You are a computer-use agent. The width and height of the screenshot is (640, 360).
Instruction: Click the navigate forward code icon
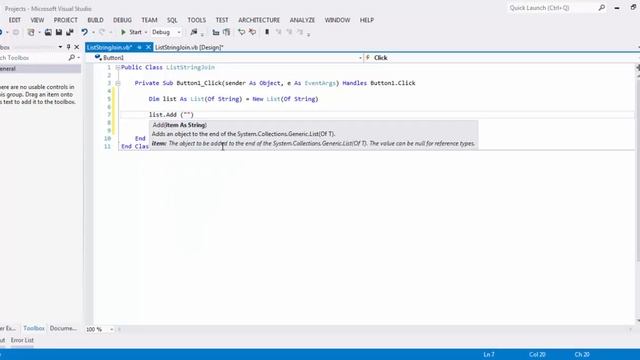click(253, 32)
